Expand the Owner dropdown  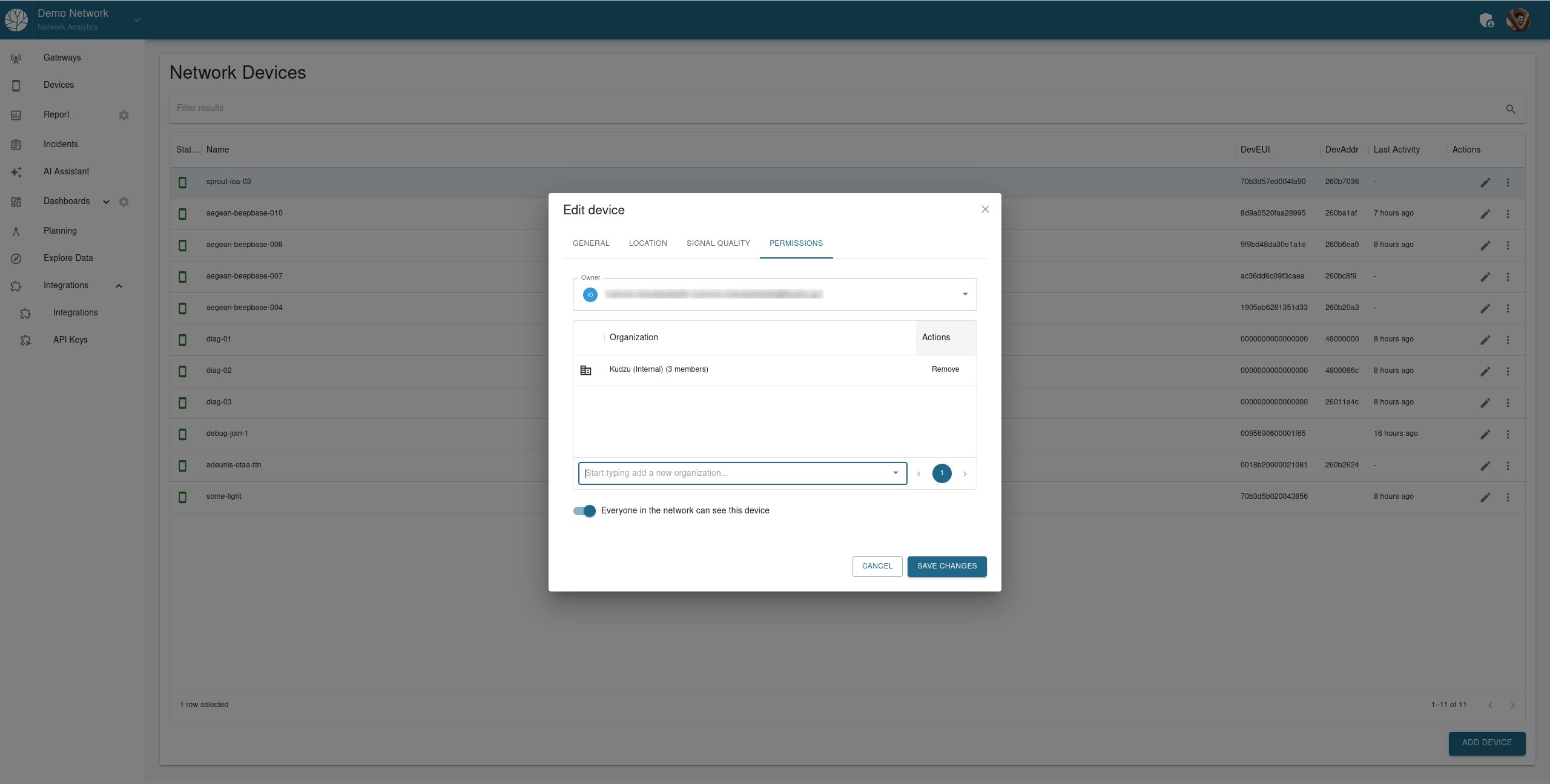(x=965, y=294)
